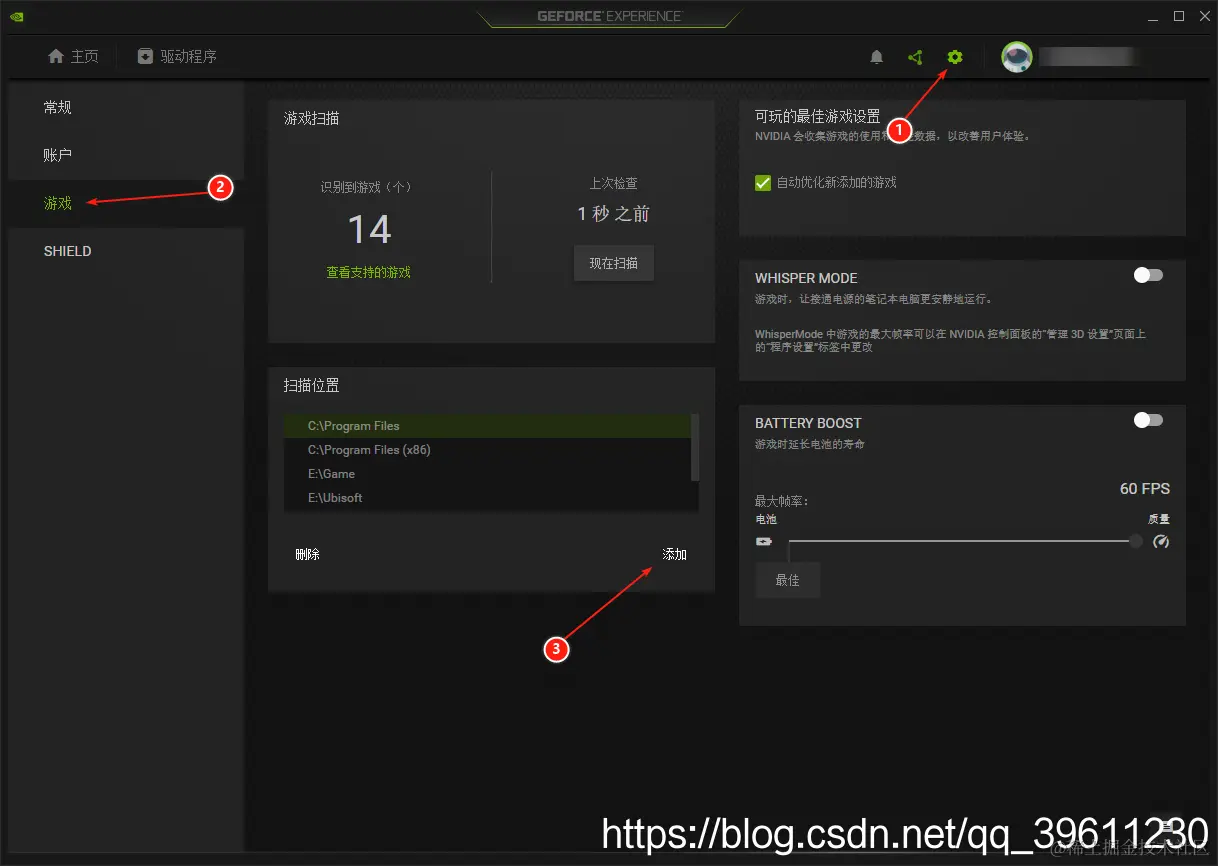This screenshot has width=1218, height=866.
Task: Click the 现在扫描 scan now button
Action: 614,263
